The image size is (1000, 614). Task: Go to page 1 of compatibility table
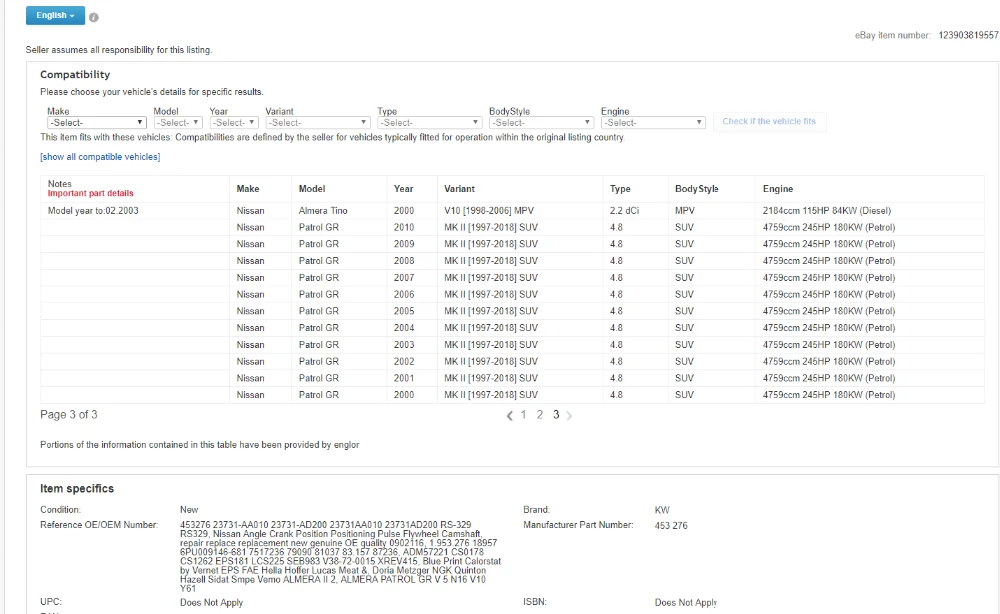point(524,415)
